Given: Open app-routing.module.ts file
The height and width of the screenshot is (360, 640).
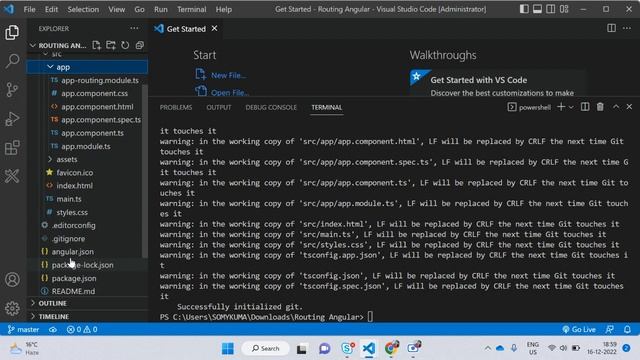Looking at the screenshot, I should (100, 80).
